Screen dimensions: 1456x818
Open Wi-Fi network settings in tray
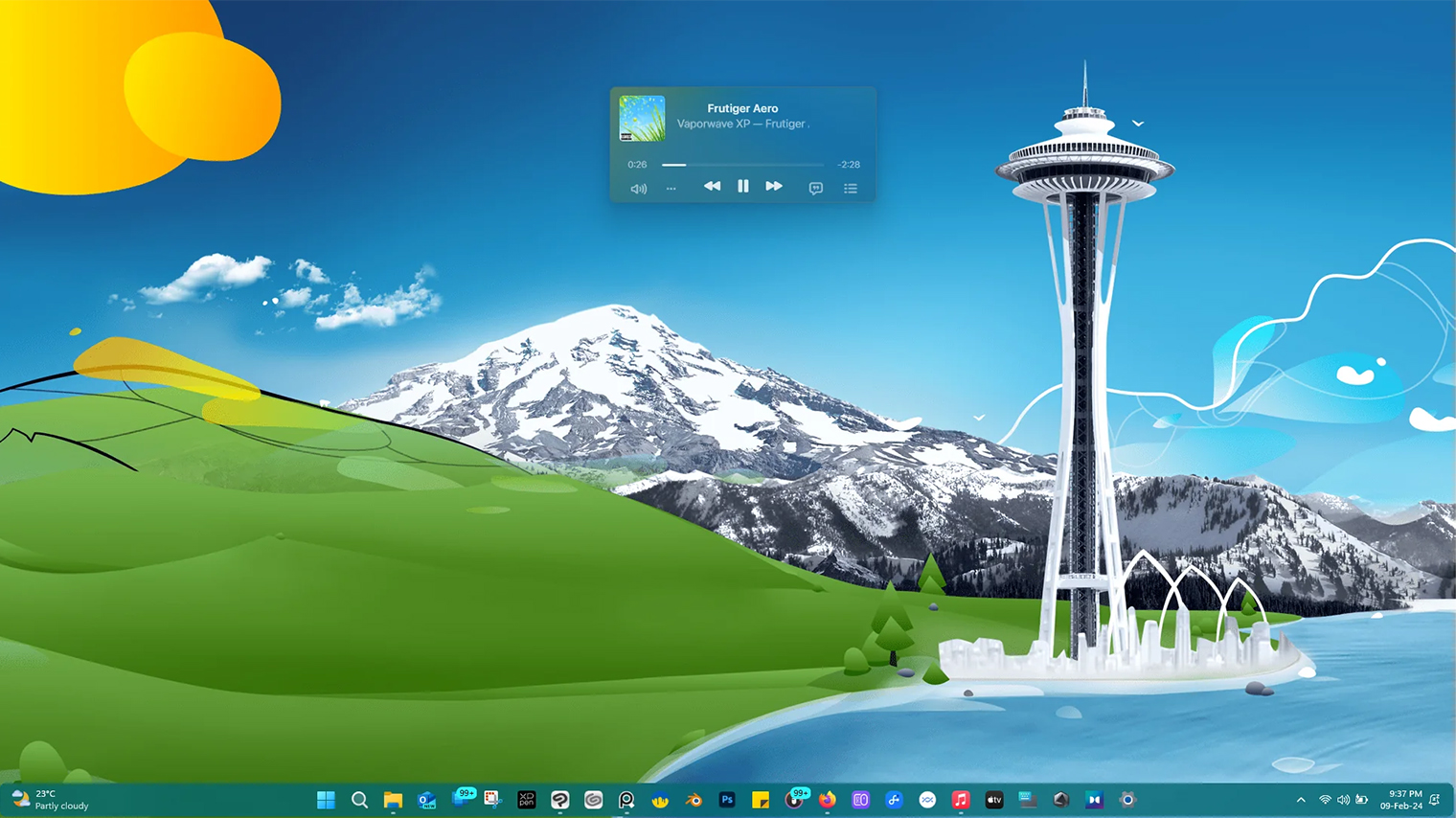tap(1325, 800)
